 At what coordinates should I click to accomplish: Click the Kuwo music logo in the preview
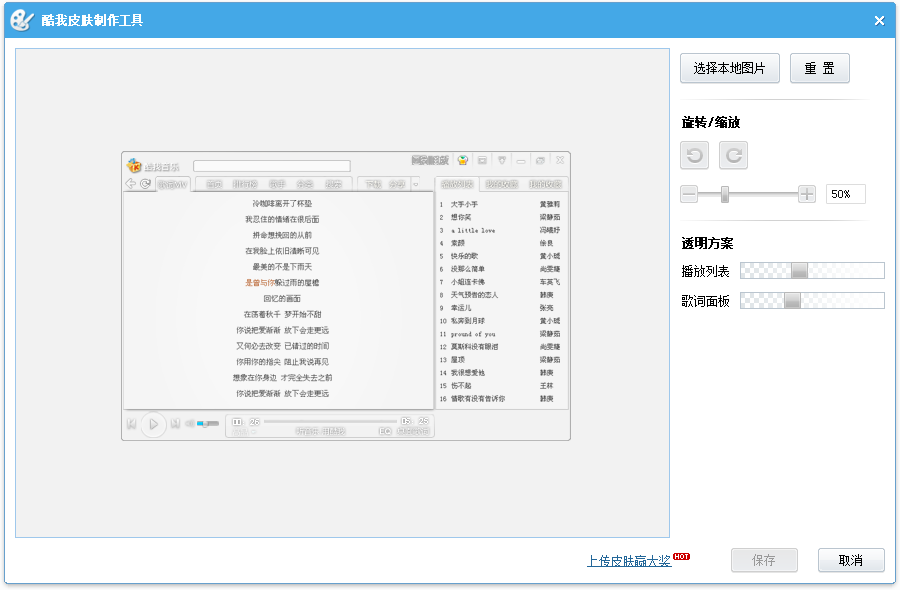134,165
